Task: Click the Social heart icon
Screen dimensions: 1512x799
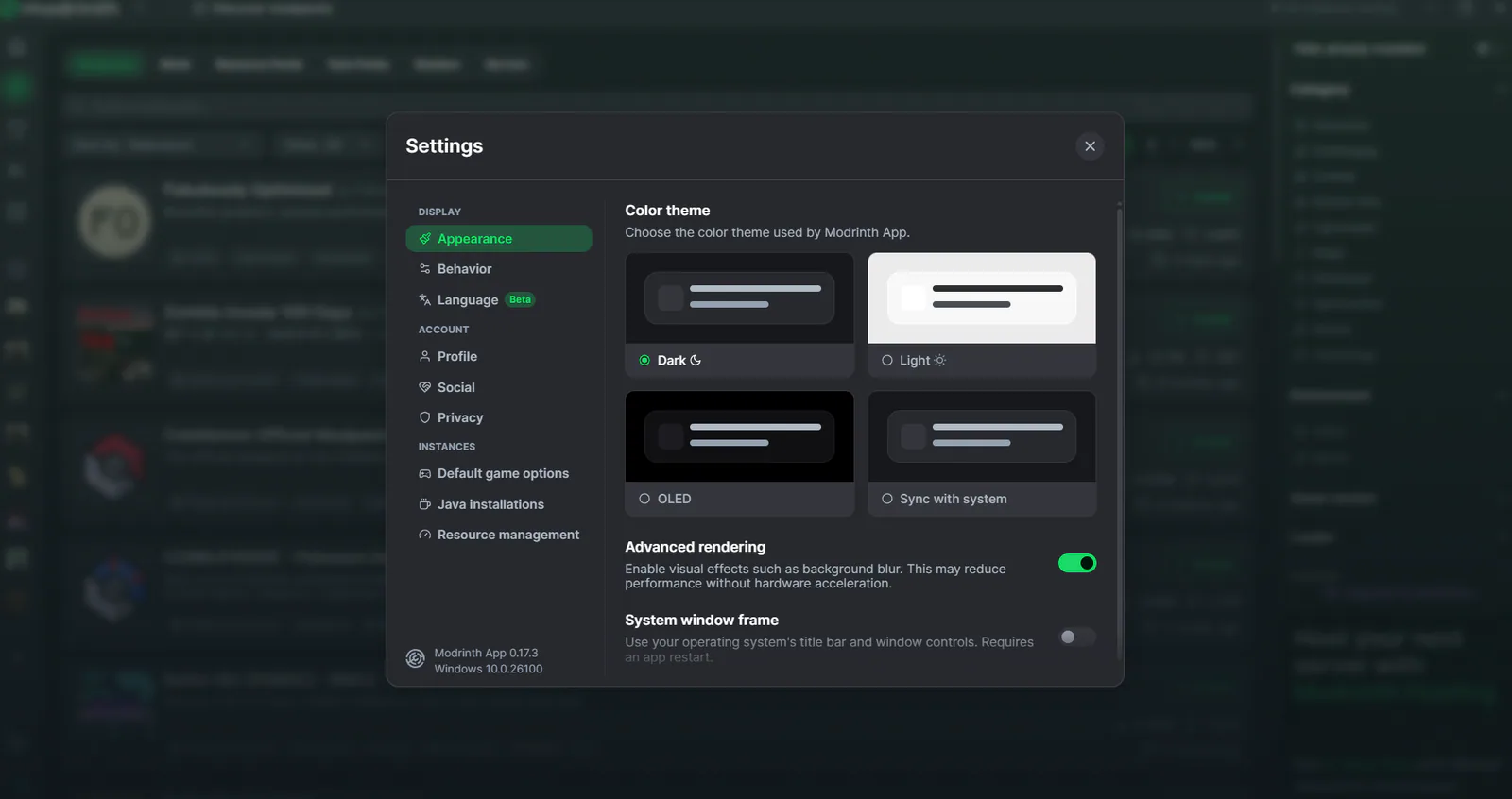Action: [x=425, y=387]
